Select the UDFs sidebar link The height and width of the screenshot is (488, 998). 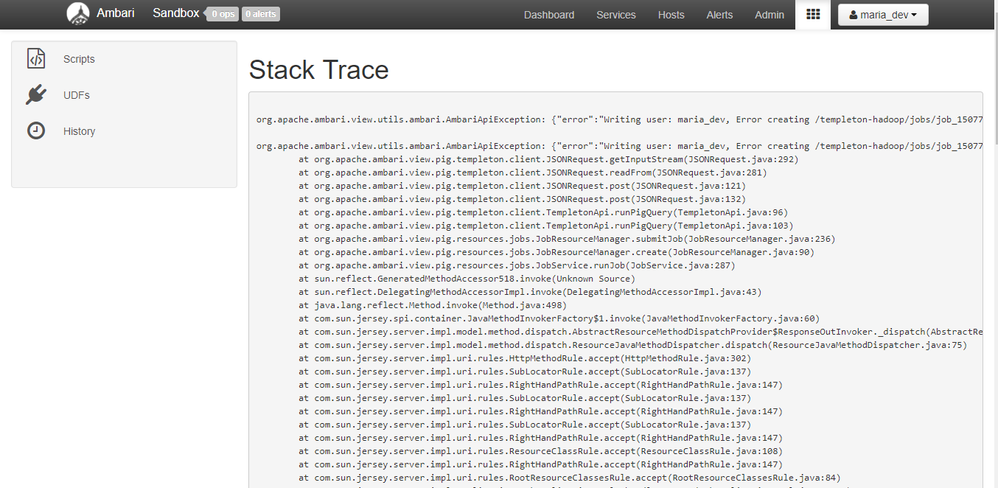click(x=77, y=95)
